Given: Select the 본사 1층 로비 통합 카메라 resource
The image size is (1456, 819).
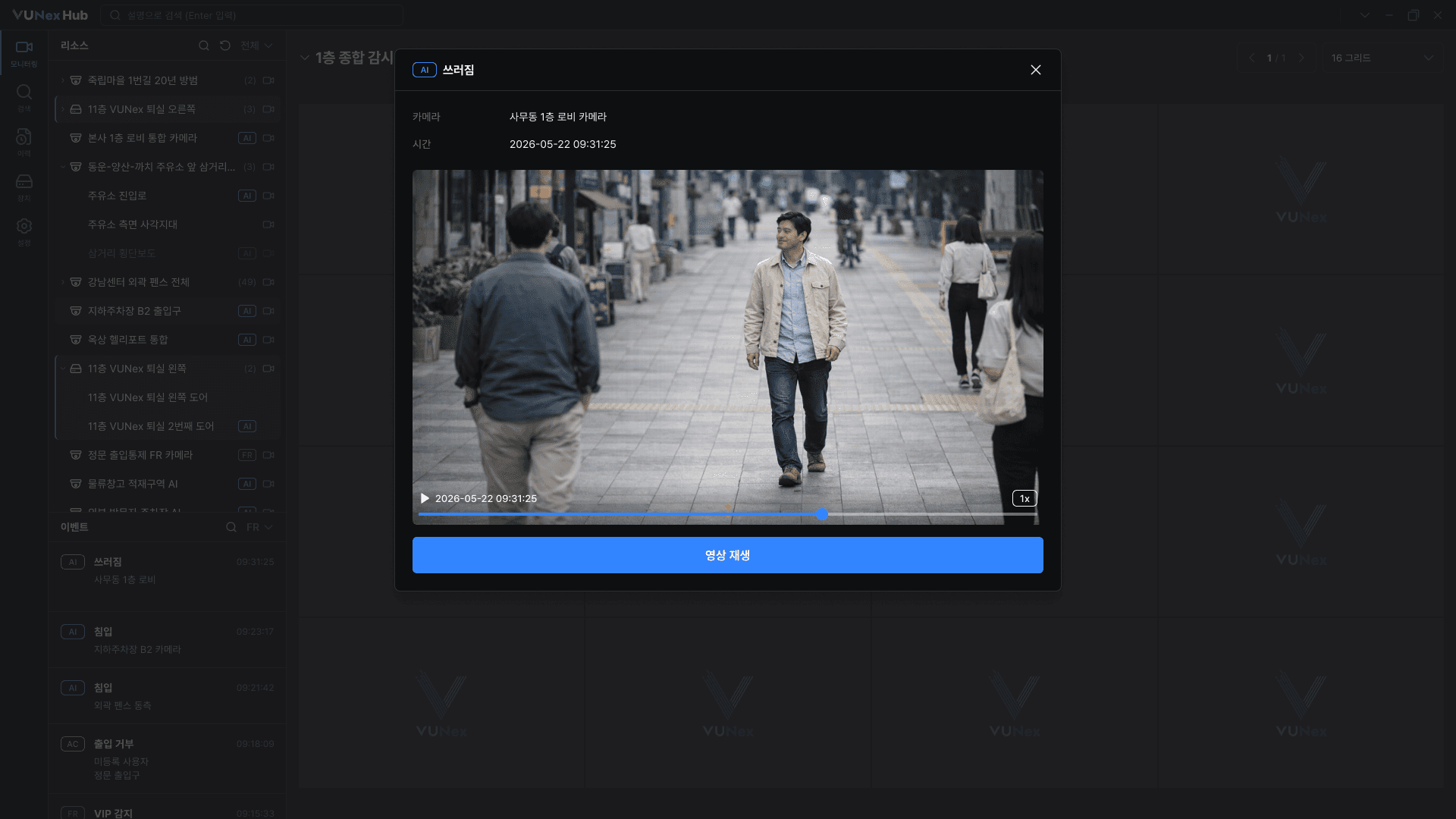Looking at the screenshot, I should click(x=168, y=138).
